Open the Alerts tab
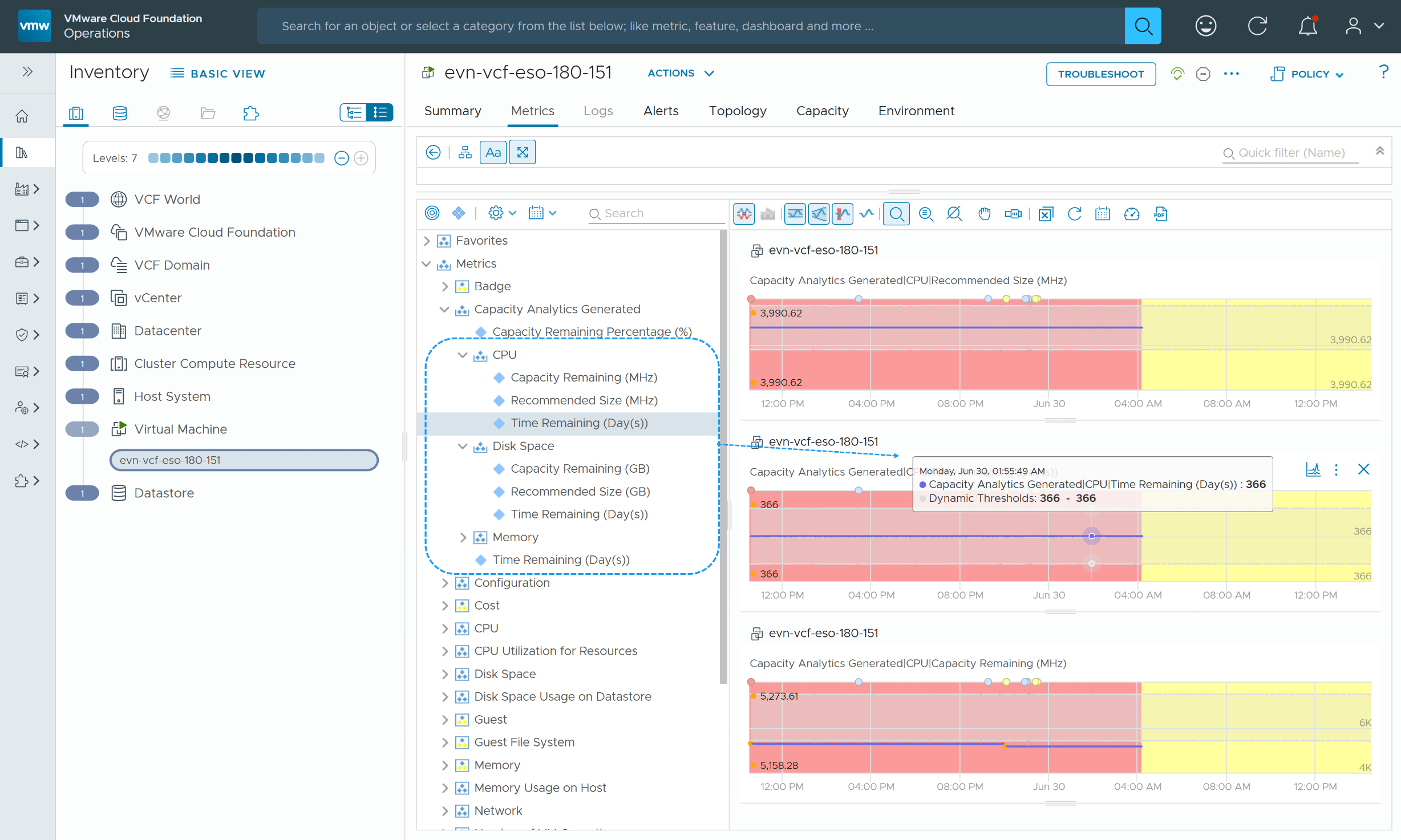 tap(661, 111)
